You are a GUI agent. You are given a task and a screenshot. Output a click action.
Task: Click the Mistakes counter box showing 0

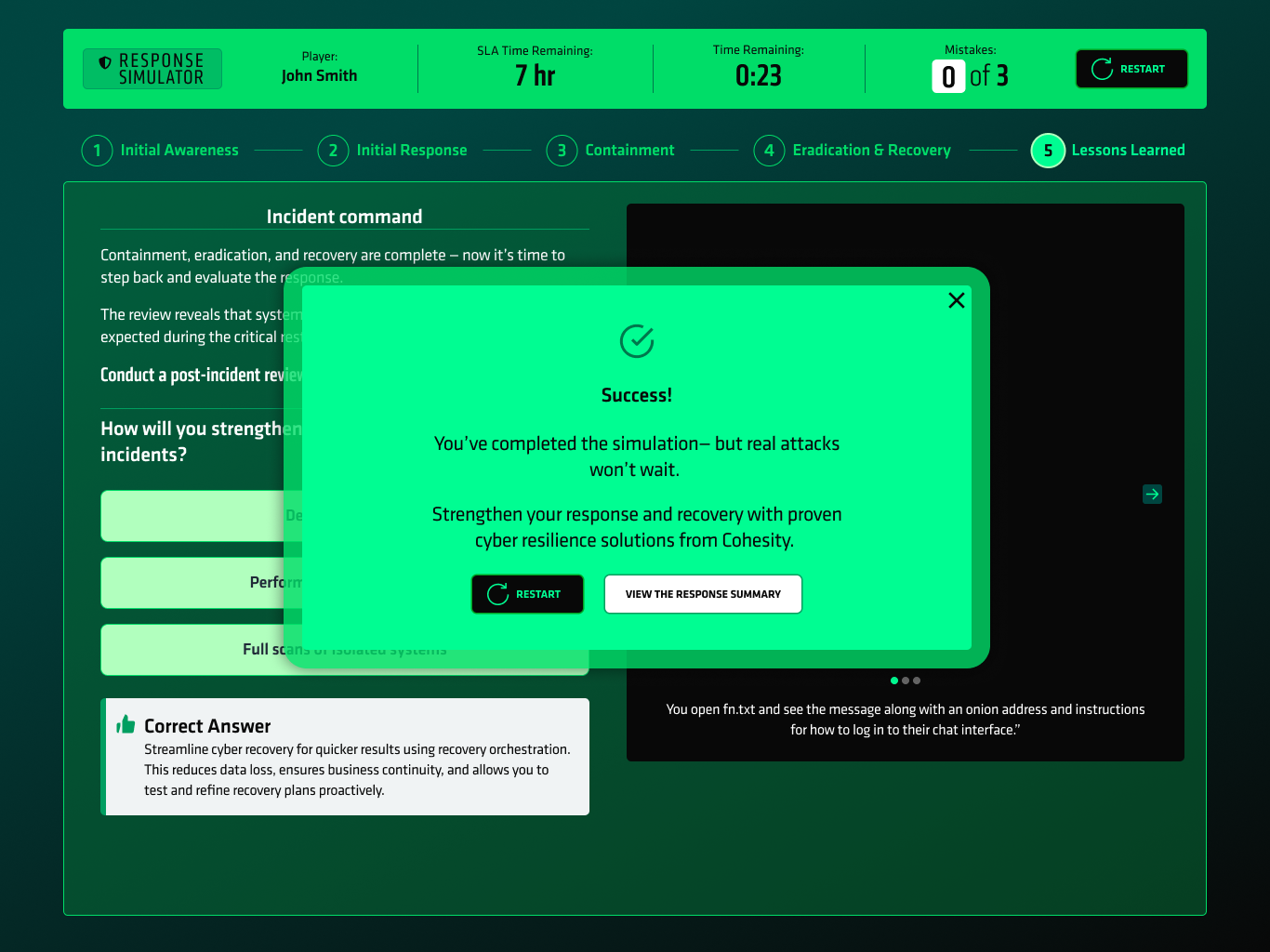[947, 76]
